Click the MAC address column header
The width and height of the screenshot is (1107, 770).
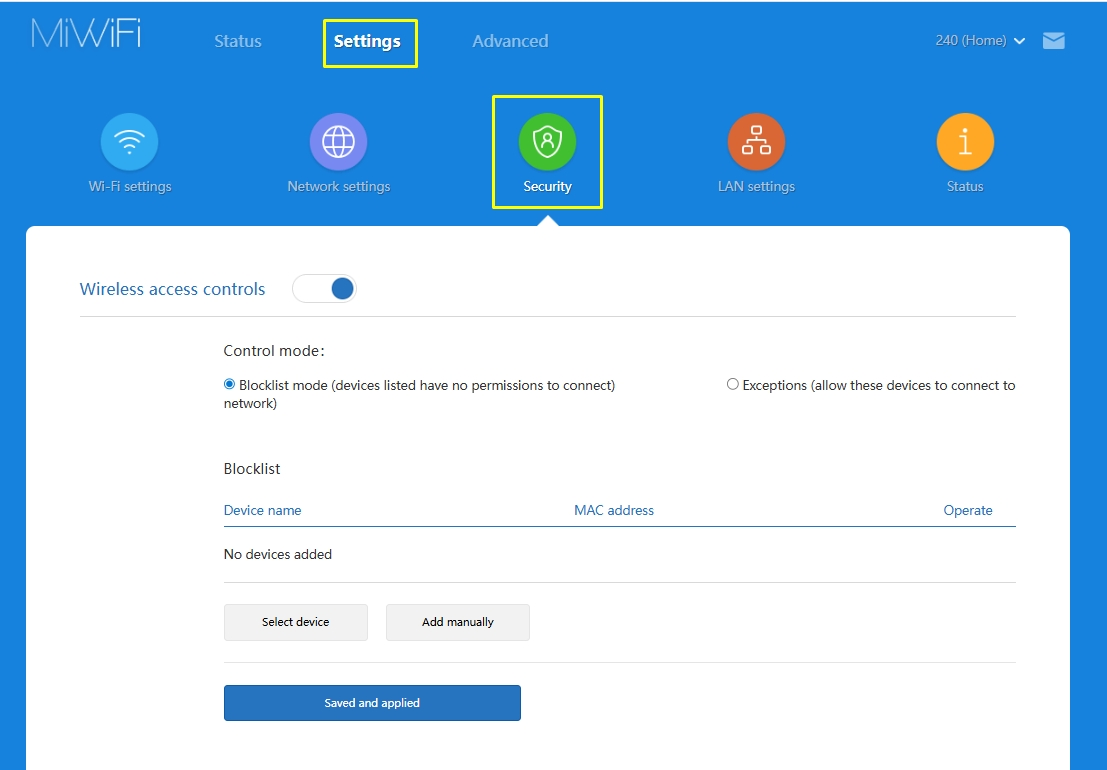click(614, 510)
